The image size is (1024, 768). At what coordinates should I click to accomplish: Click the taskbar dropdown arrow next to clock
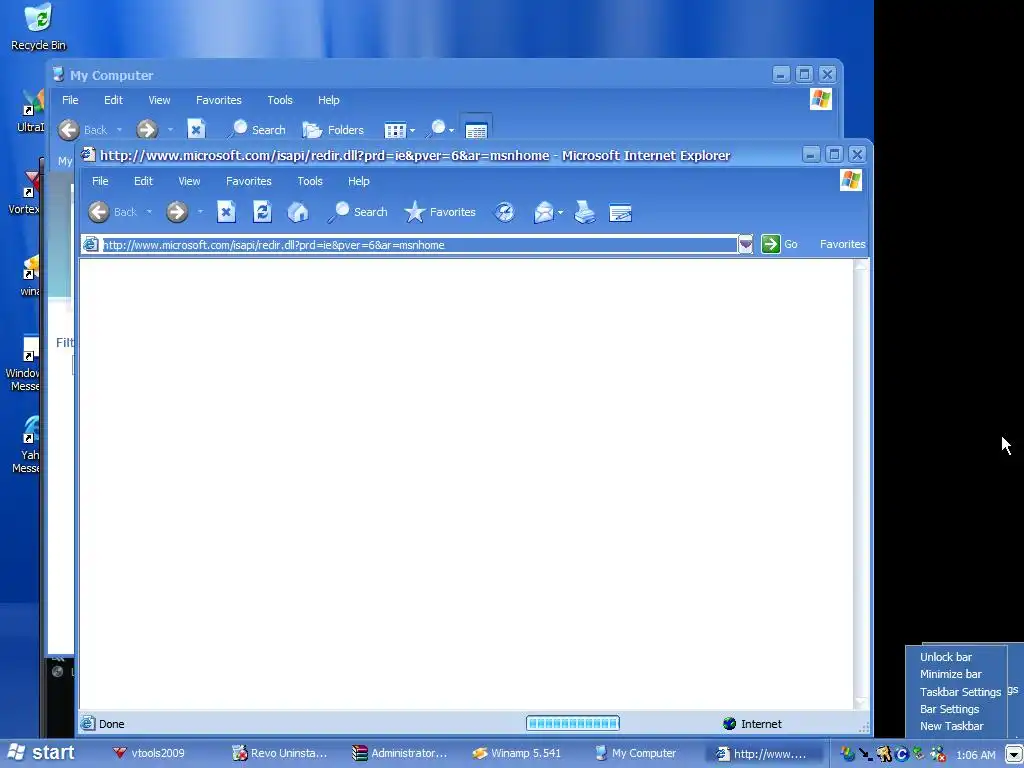[1013, 754]
